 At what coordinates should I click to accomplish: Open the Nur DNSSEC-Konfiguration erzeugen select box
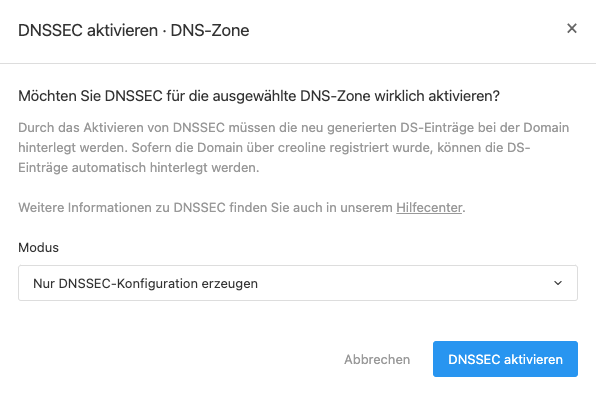pyautogui.click(x=298, y=283)
